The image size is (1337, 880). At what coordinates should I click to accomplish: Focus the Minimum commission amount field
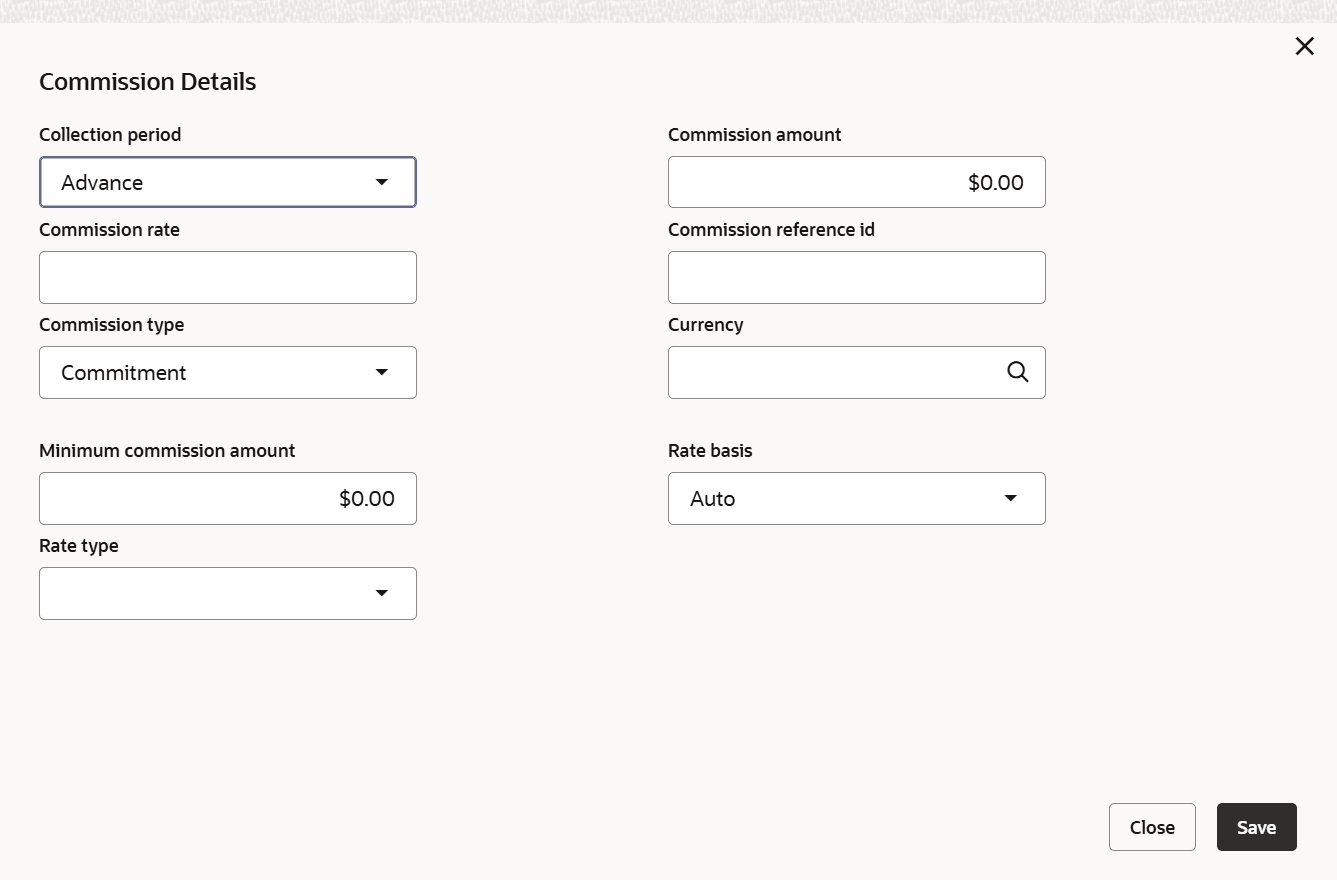tap(228, 498)
